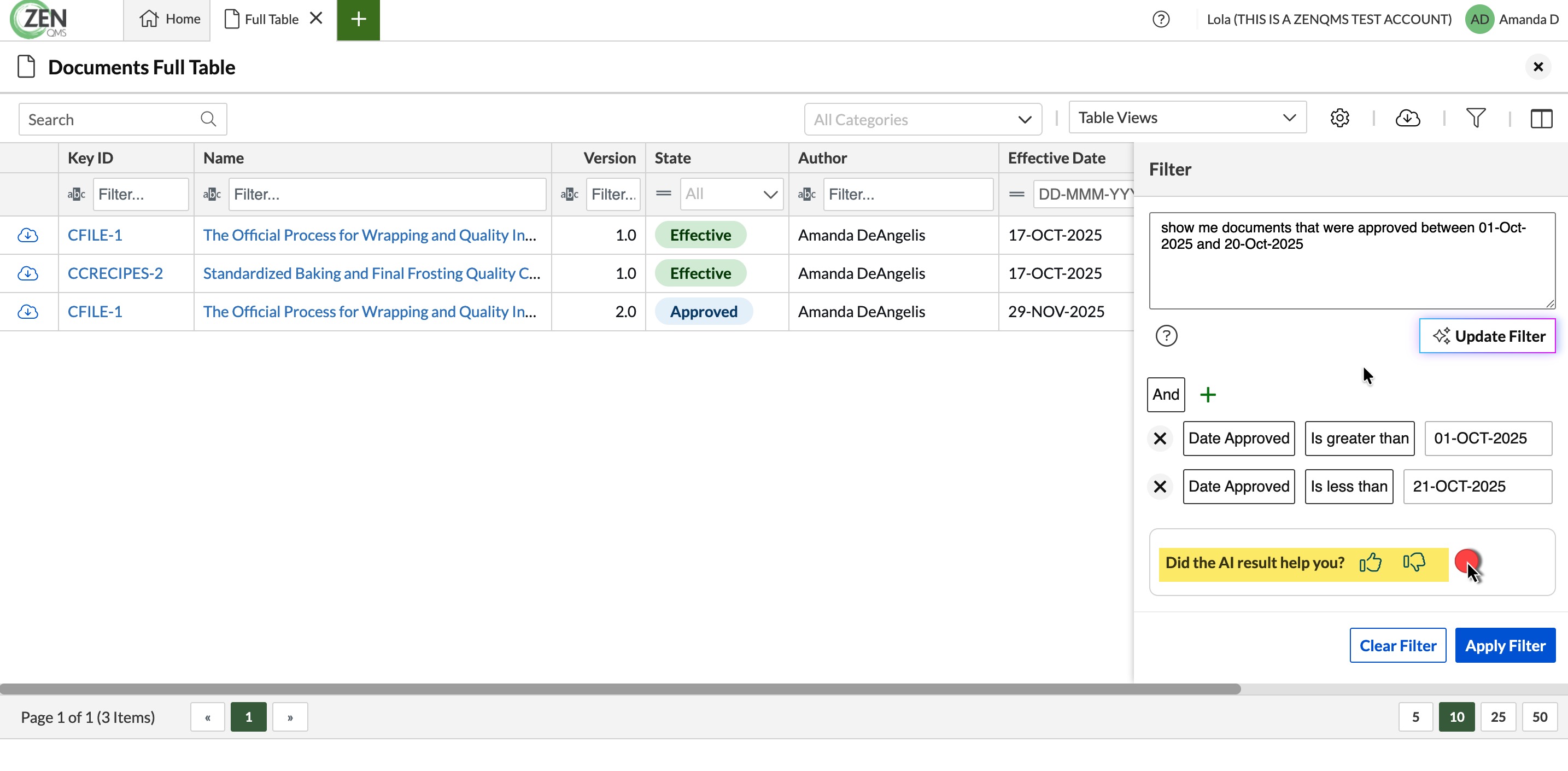Click the Author column filter box
Screen dimensions: 1568x771
(908, 194)
